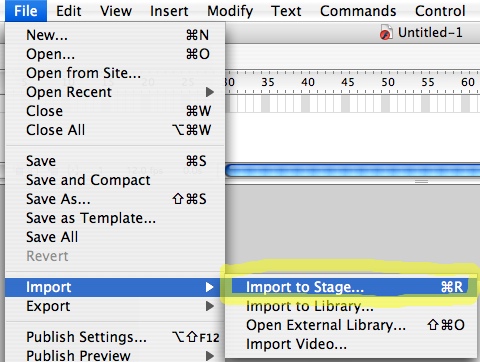Click frame 45 on timeline ruler
The width and height of the screenshot is (480, 362).
coord(348,82)
